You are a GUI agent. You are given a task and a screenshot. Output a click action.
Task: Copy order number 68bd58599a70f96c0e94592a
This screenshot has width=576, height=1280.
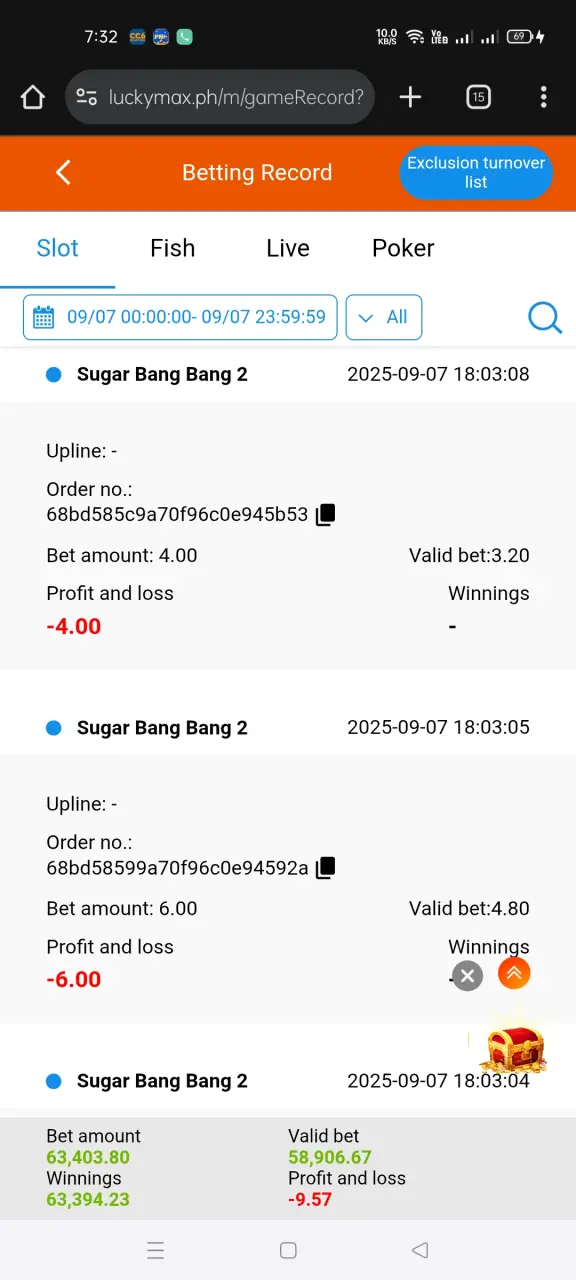[x=325, y=868]
